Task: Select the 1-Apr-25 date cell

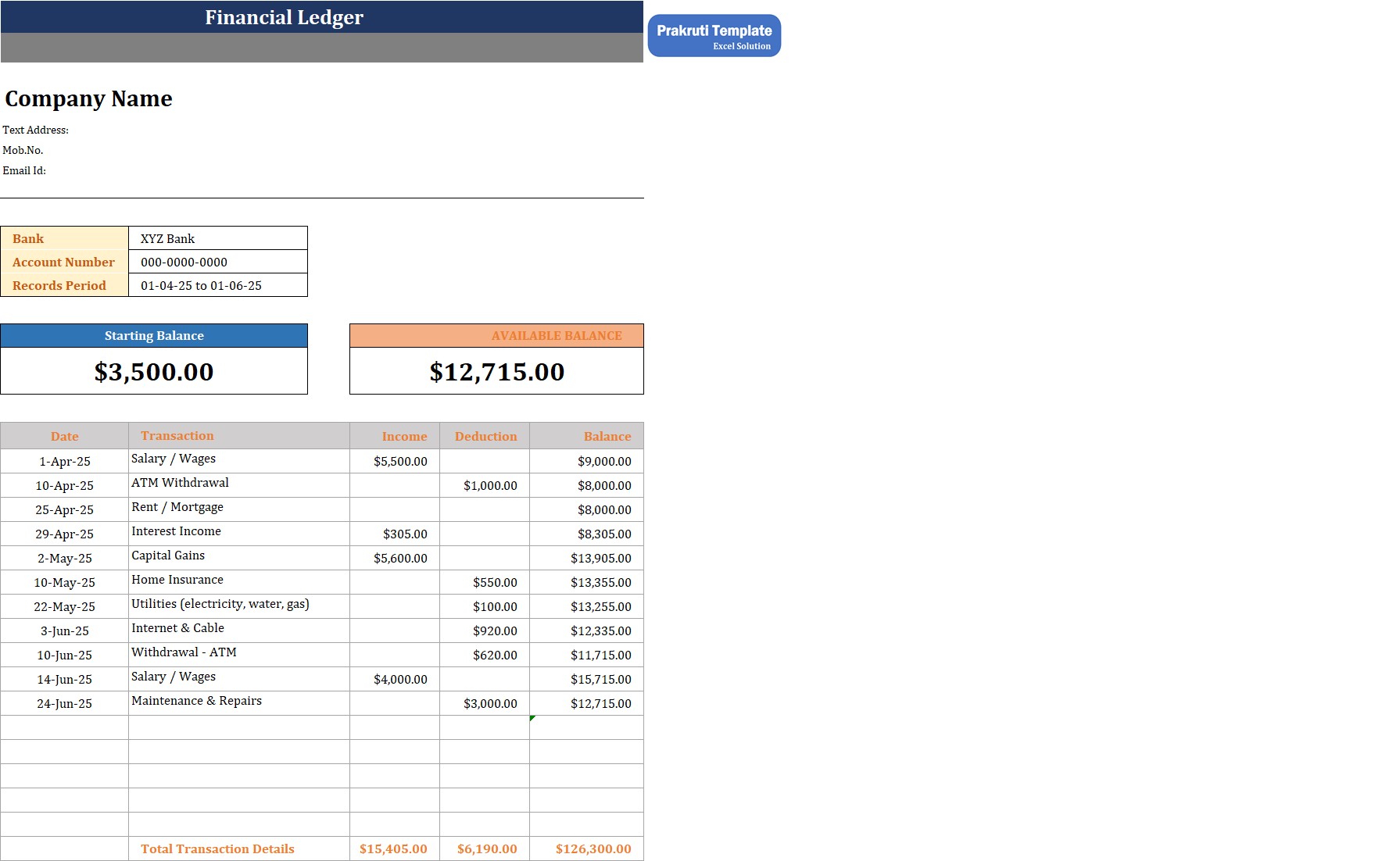Action: pos(65,461)
